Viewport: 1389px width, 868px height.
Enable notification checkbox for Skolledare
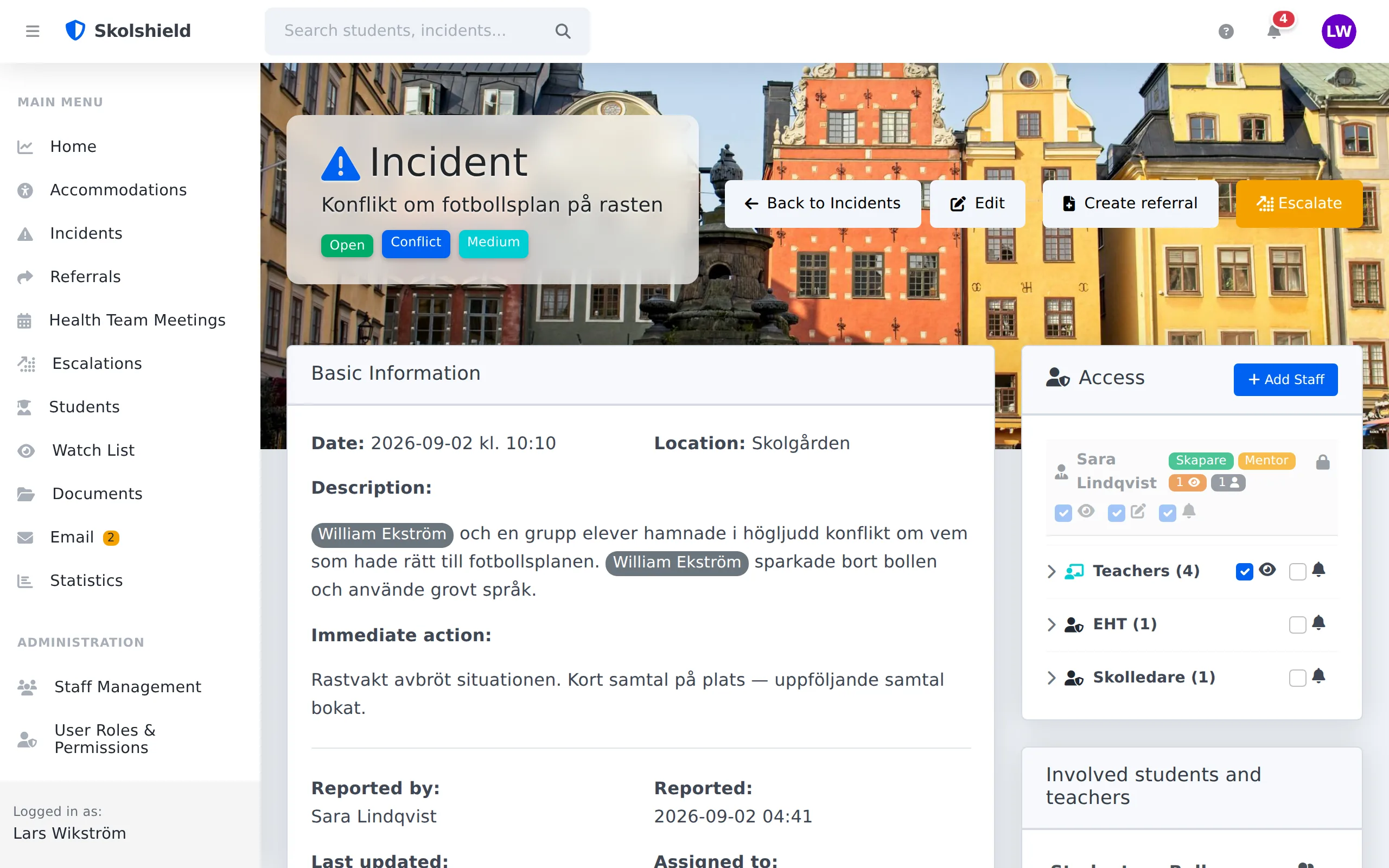pos(1297,678)
